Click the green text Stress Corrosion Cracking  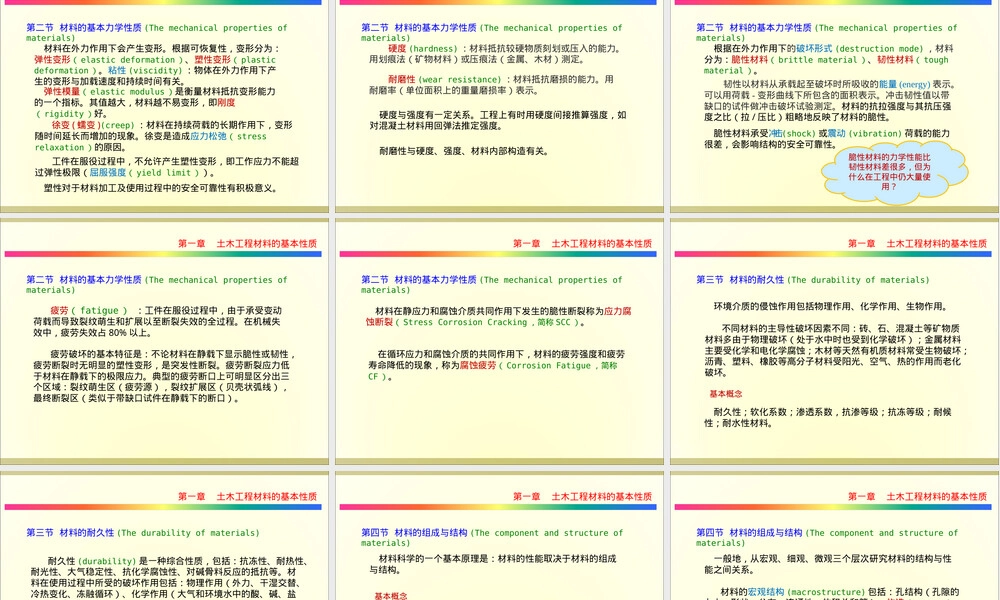pos(465,323)
